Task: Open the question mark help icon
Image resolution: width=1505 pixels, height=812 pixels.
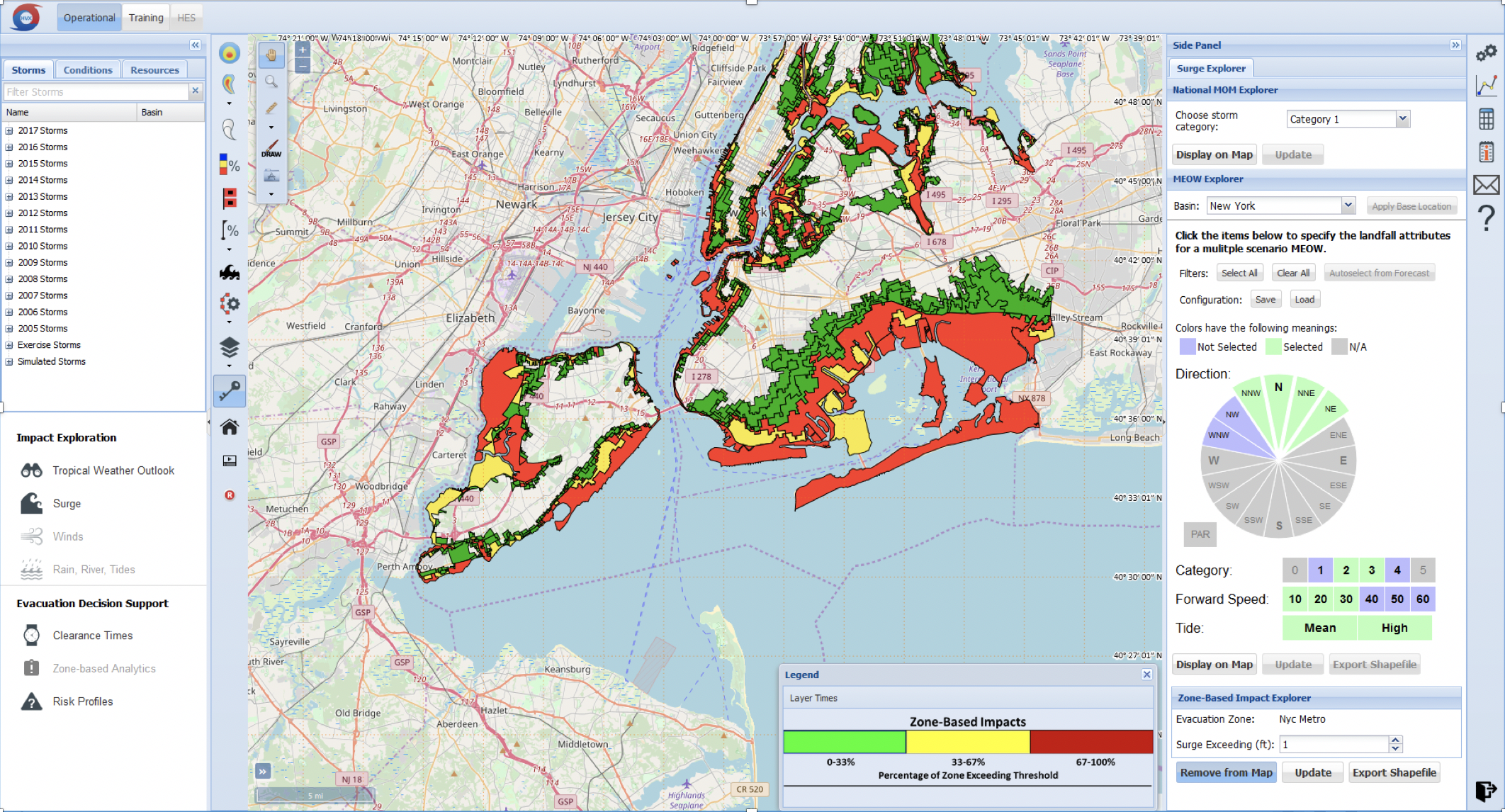Action: 1486,218
